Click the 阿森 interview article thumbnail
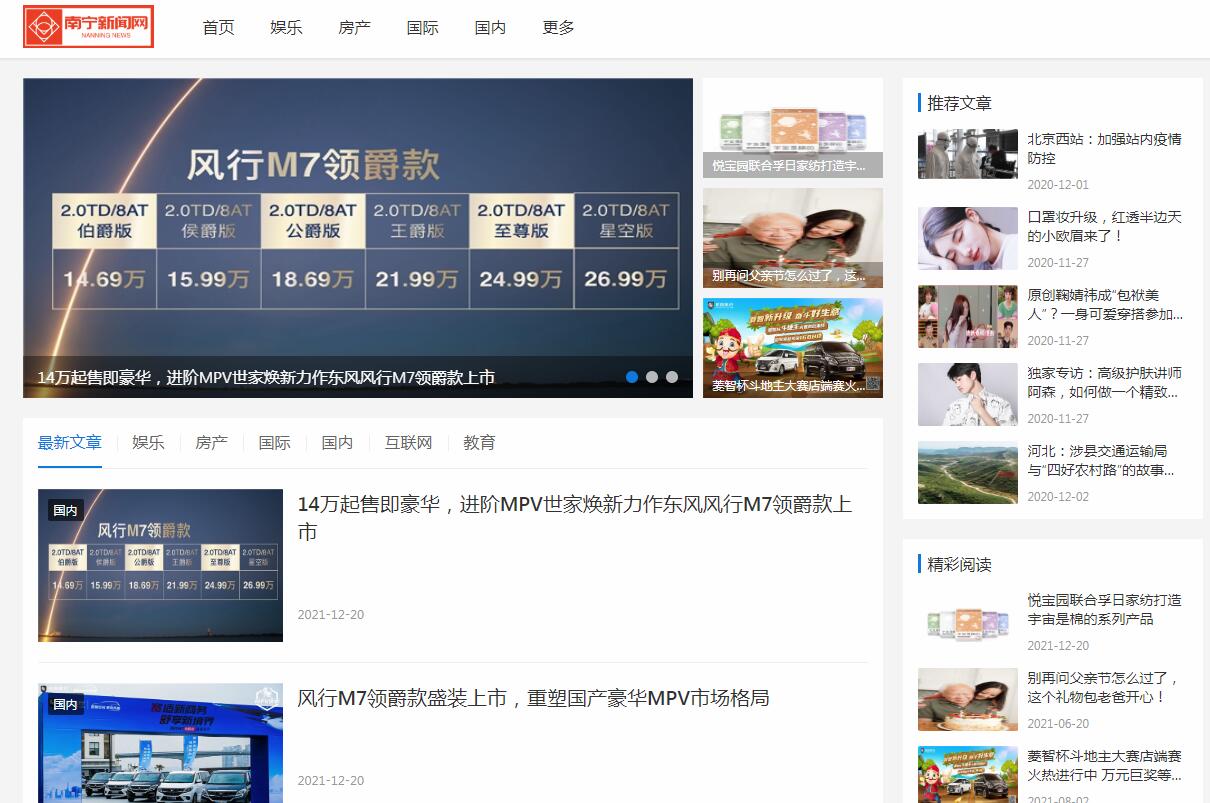1210x803 pixels. pos(968,394)
